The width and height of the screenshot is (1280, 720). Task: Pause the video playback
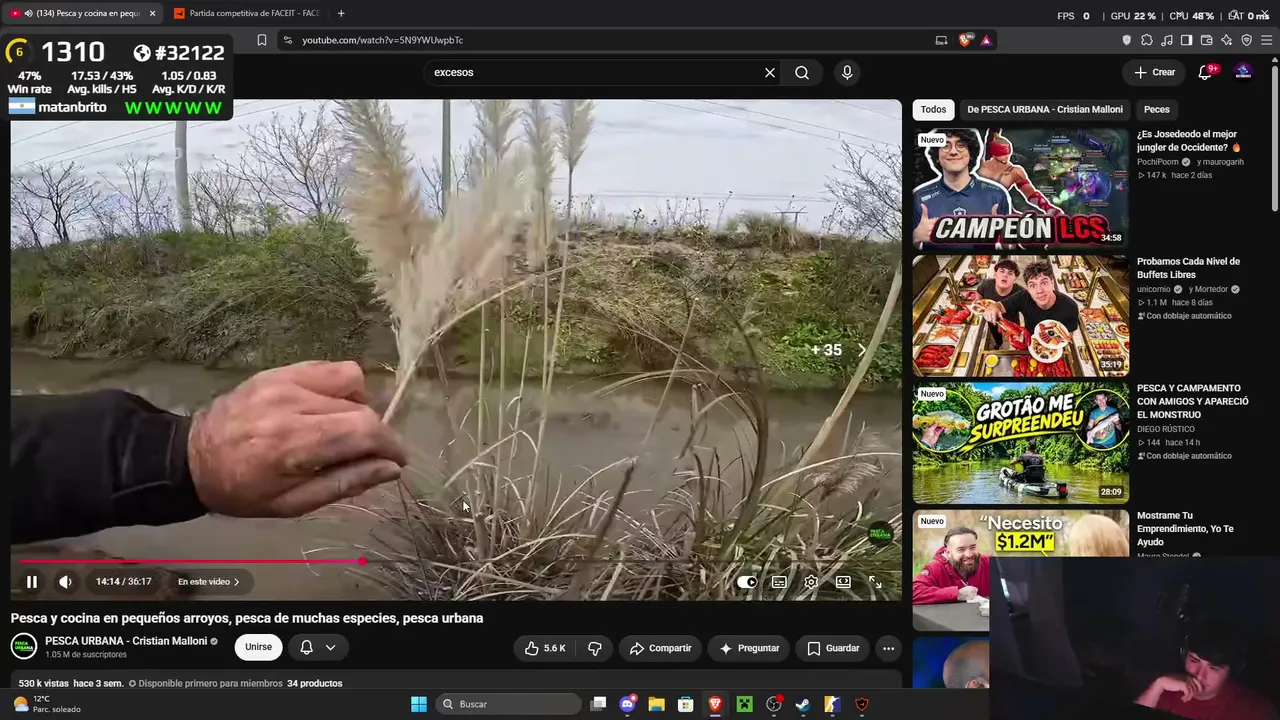(x=32, y=582)
